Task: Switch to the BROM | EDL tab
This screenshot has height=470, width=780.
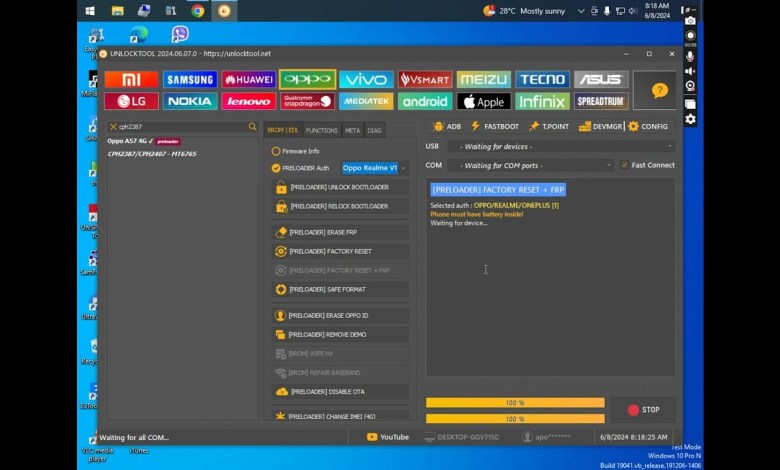Action: tap(283, 130)
